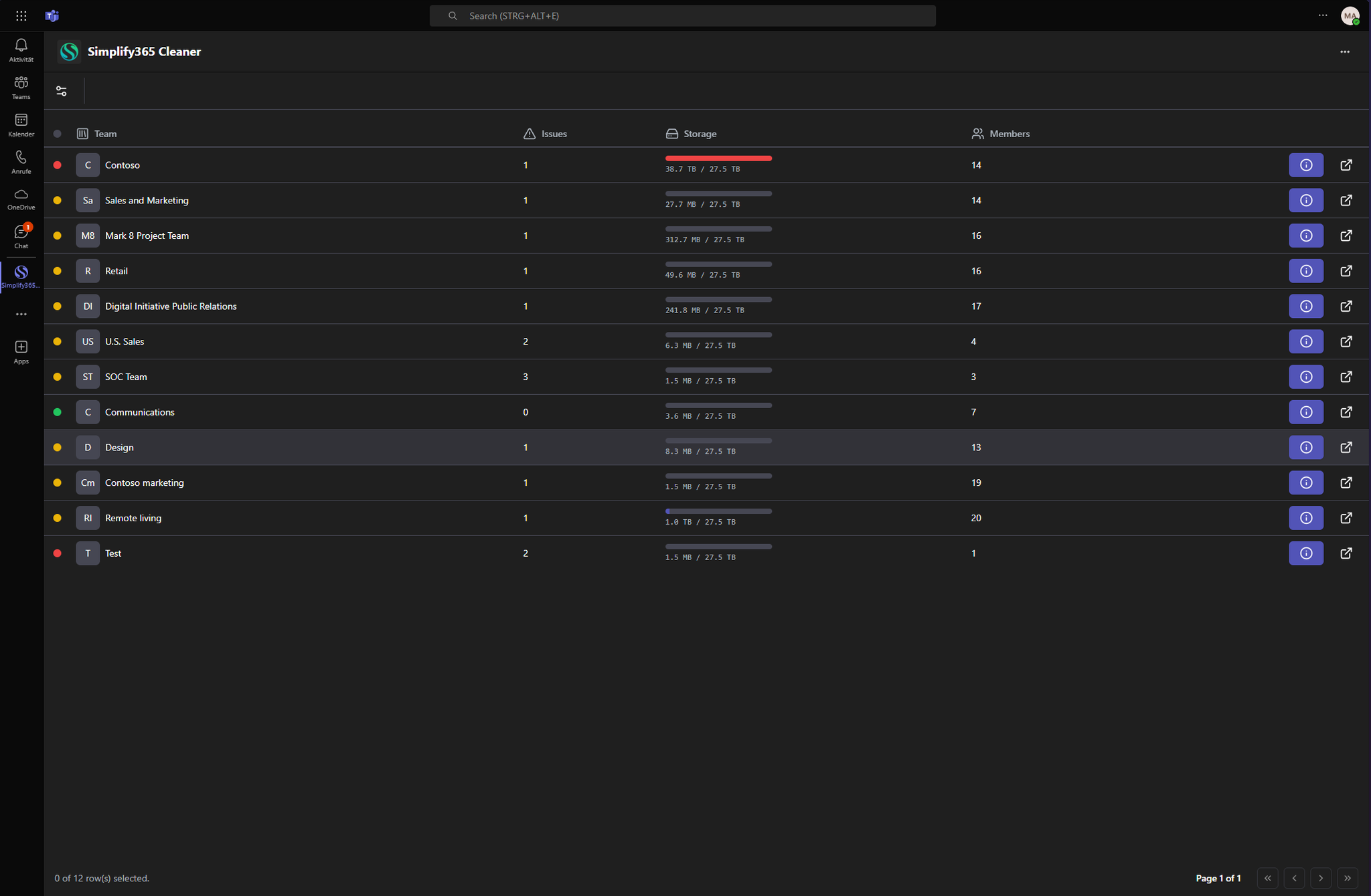Show info for Mark 8 Project Team
Image resolution: width=1371 pixels, height=896 pixels.
[1305, 236]
